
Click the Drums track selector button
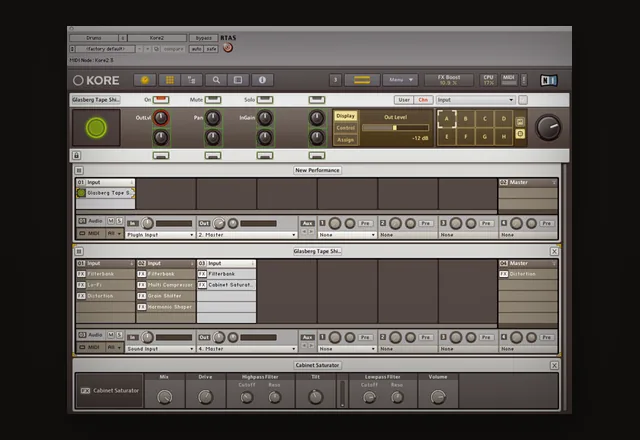pos(94,38)
